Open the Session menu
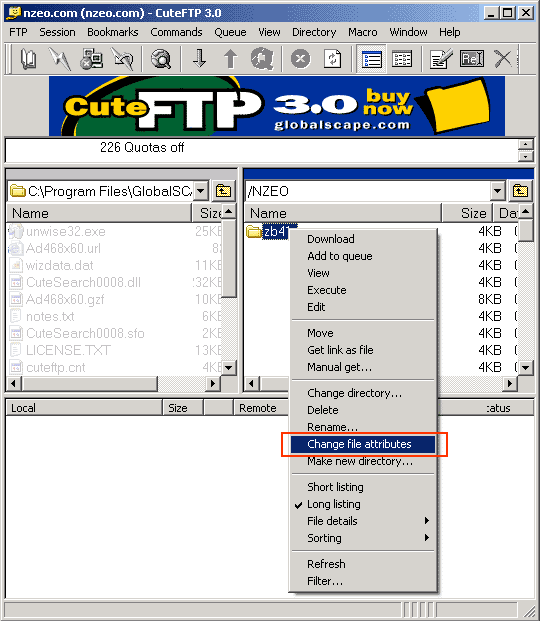Image resolution: width=540 pixels, height=621 pixels. click(57, 32)
